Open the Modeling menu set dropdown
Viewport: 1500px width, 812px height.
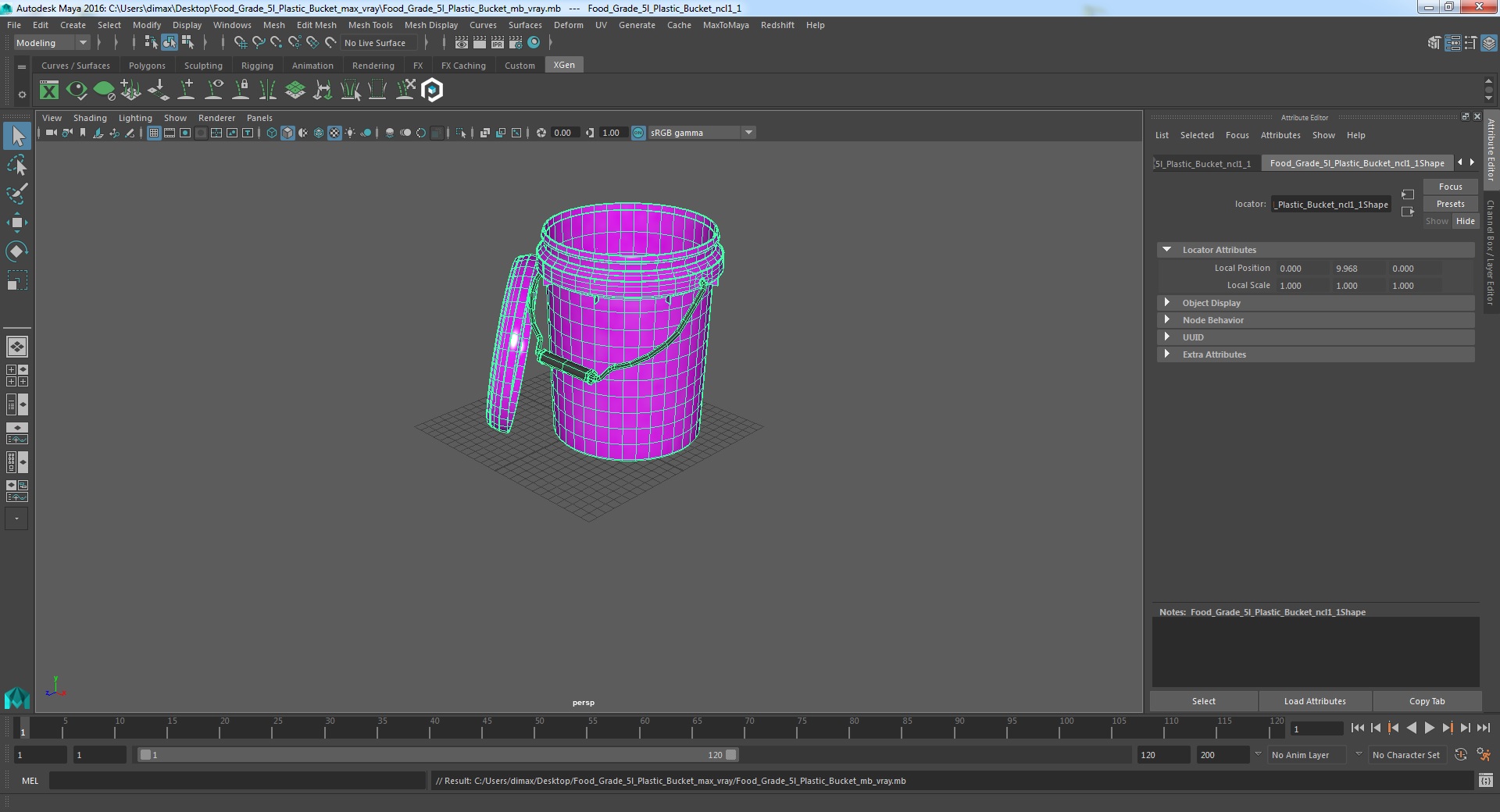(x=52, y=43)
